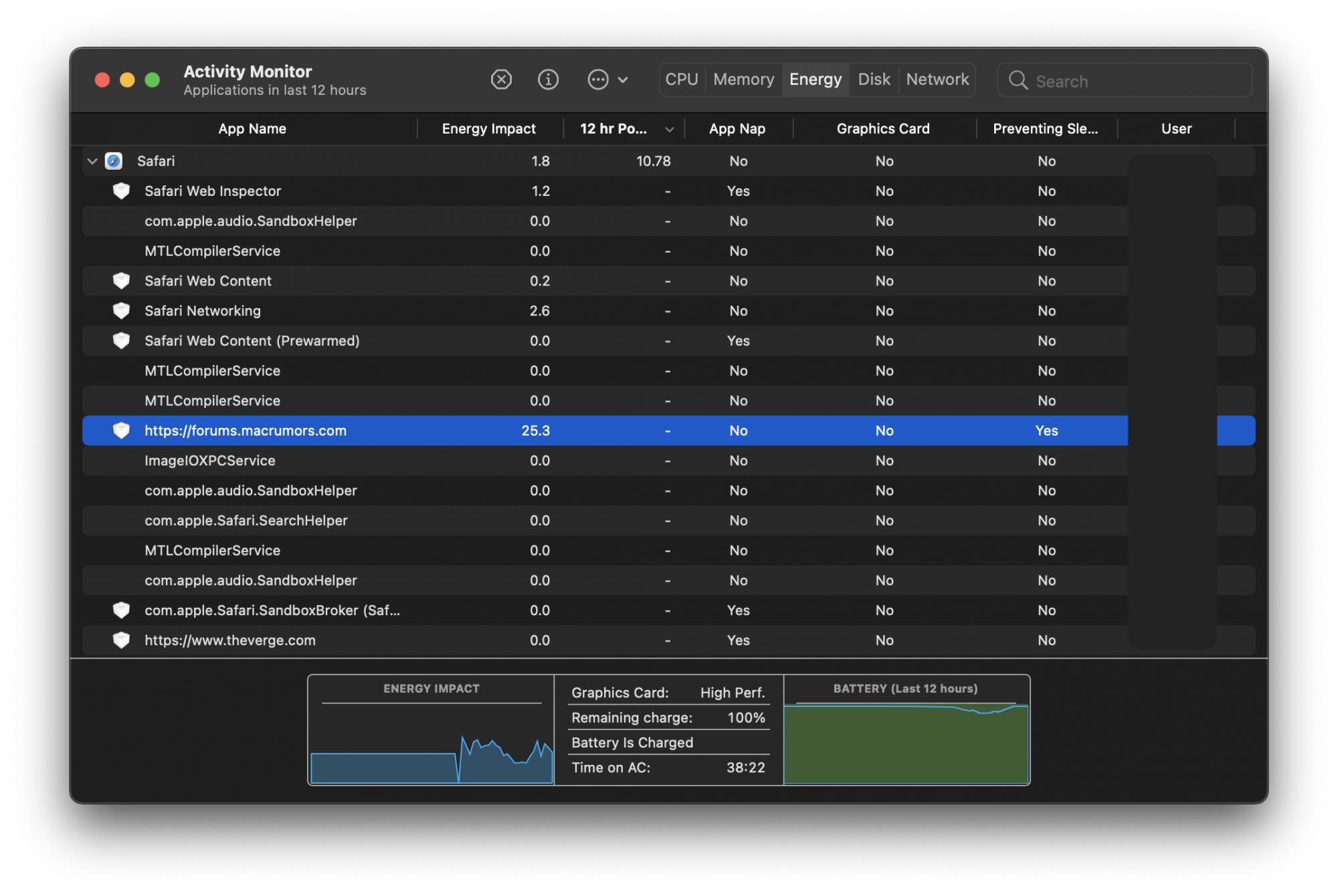Click into the Search field

click(x=1125, y=81)
